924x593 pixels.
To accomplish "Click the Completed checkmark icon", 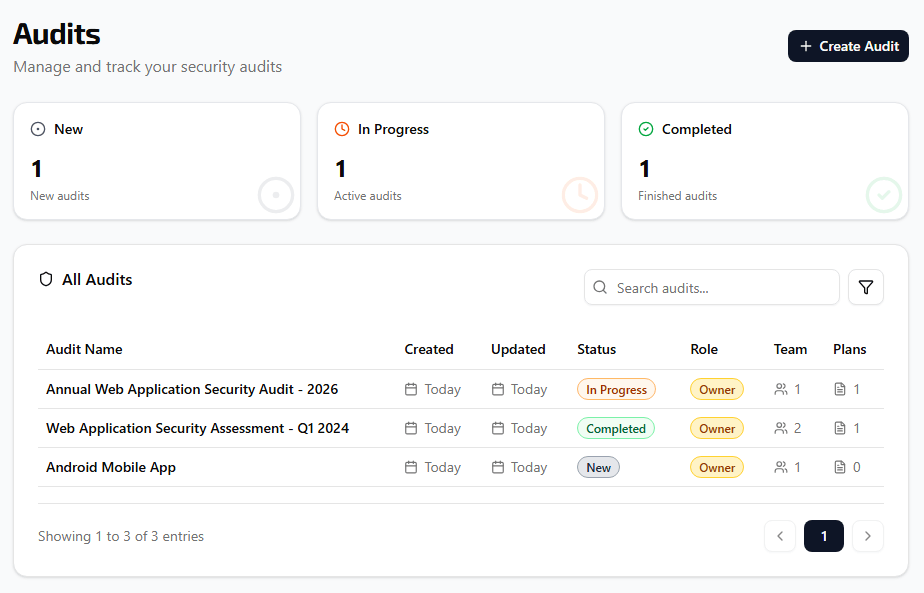I will 648,128.
